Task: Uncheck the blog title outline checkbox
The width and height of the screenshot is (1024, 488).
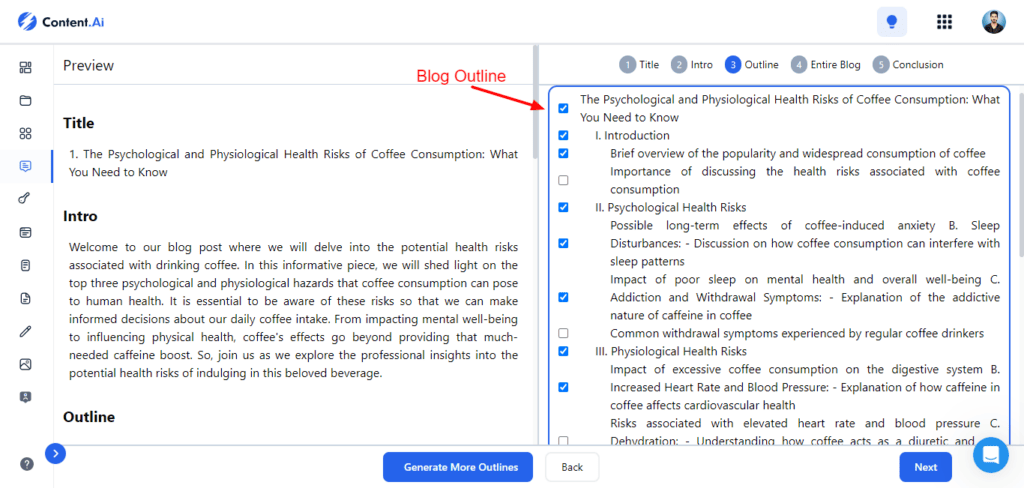Action: coord(564,108)
